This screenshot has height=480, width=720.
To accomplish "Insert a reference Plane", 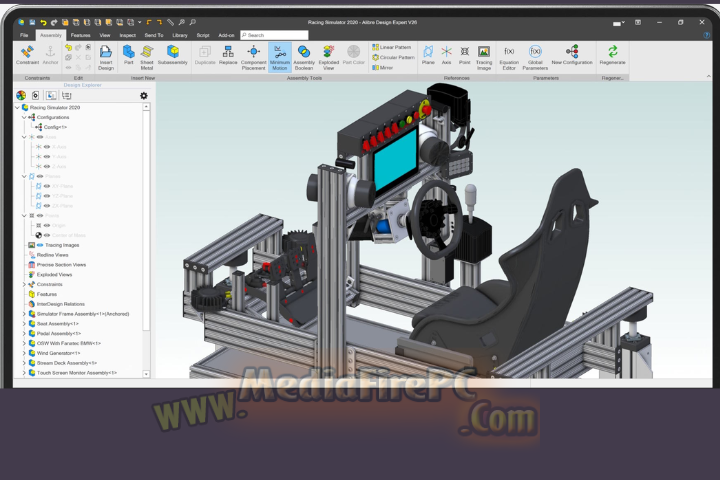I will click(x=428, y=55).
